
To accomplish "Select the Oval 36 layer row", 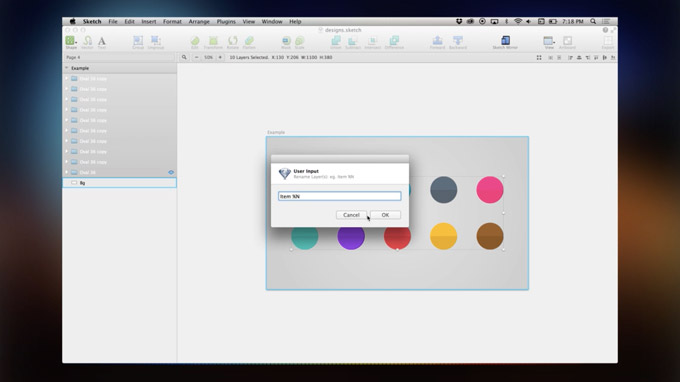I will click(119, 172).
